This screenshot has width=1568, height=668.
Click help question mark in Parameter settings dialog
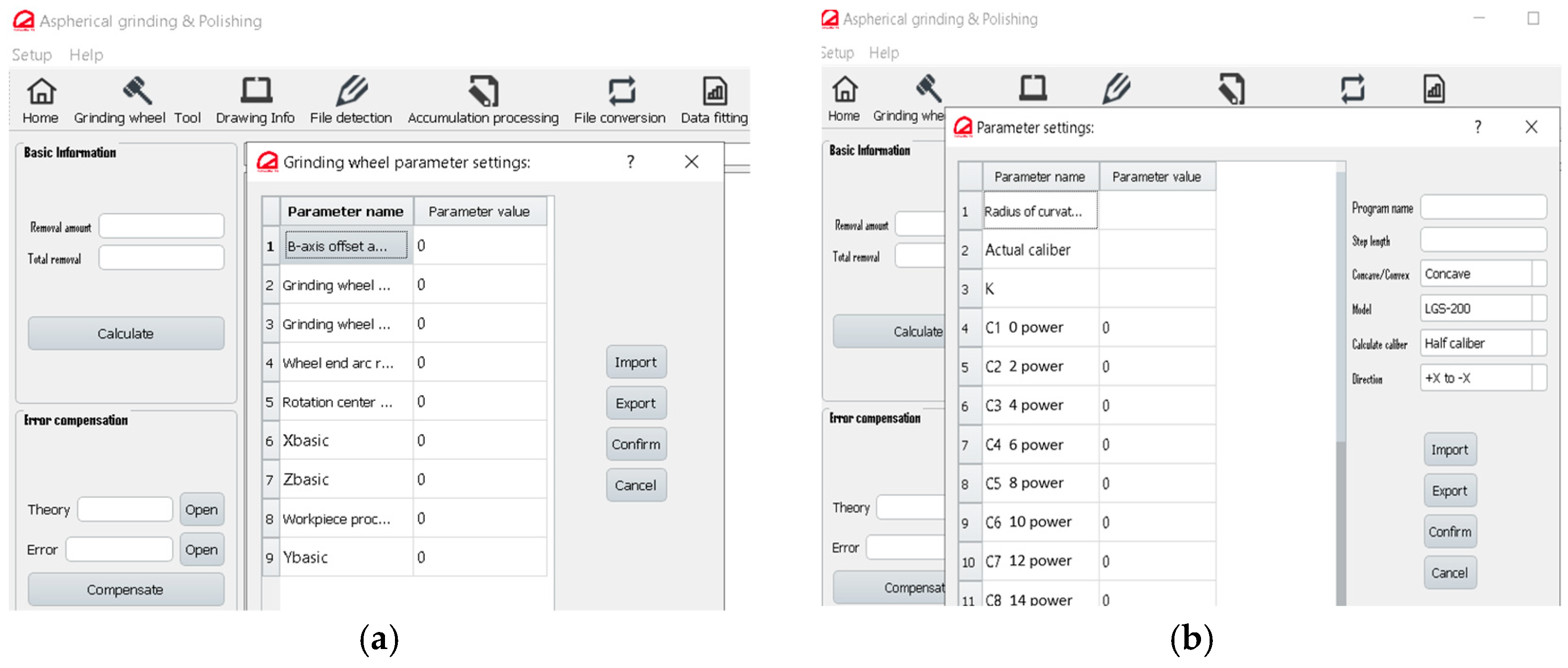click(x=1477, y=127)
